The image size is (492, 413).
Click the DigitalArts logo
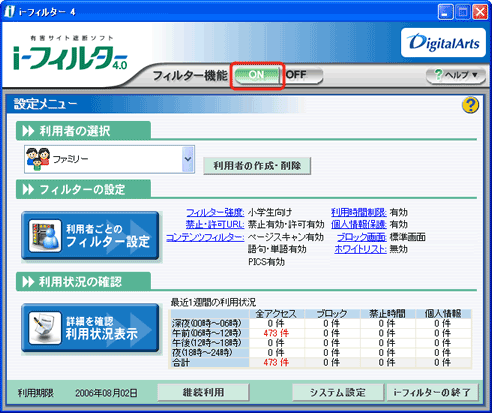point(443,43)
